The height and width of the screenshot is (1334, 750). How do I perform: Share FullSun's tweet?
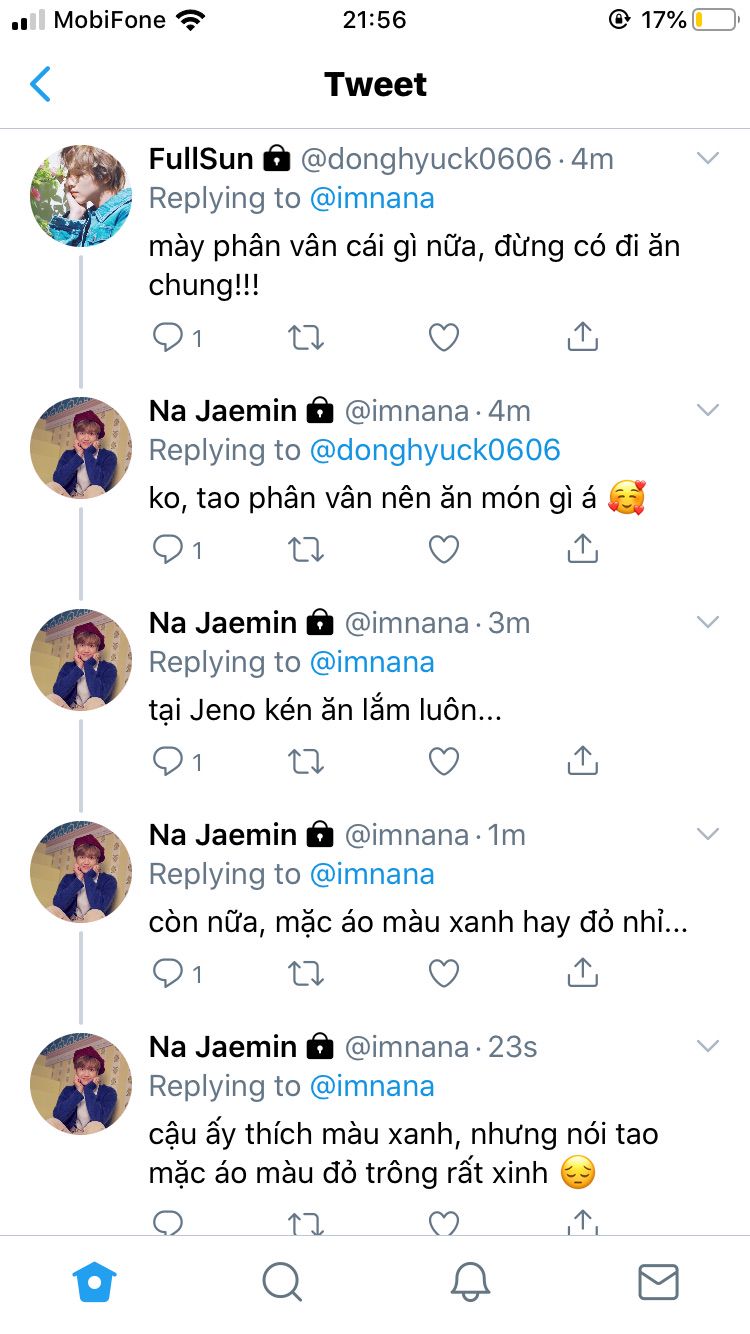pyautogui.click(x=582, y=338)
